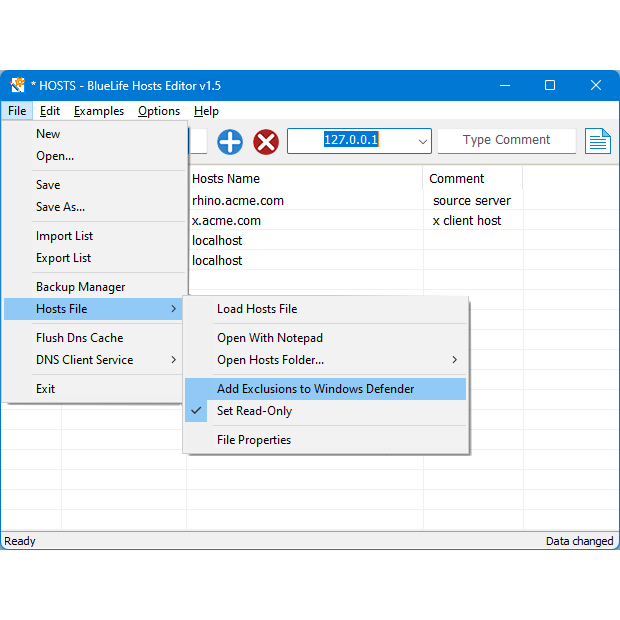
Task: Click the source server comment cell
Action: point(472,200)
